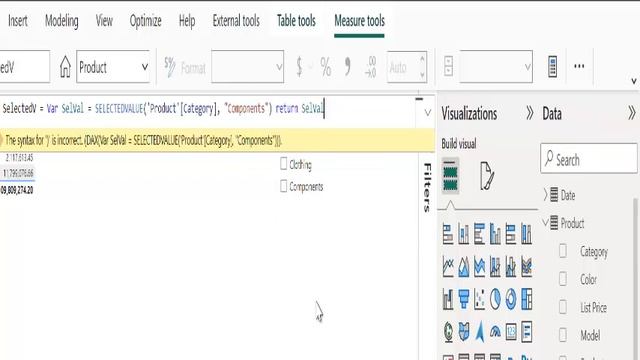Screen dimensions: 640x360
Task: Select the stacked area chart visual
Action: [x=480, y=267]
